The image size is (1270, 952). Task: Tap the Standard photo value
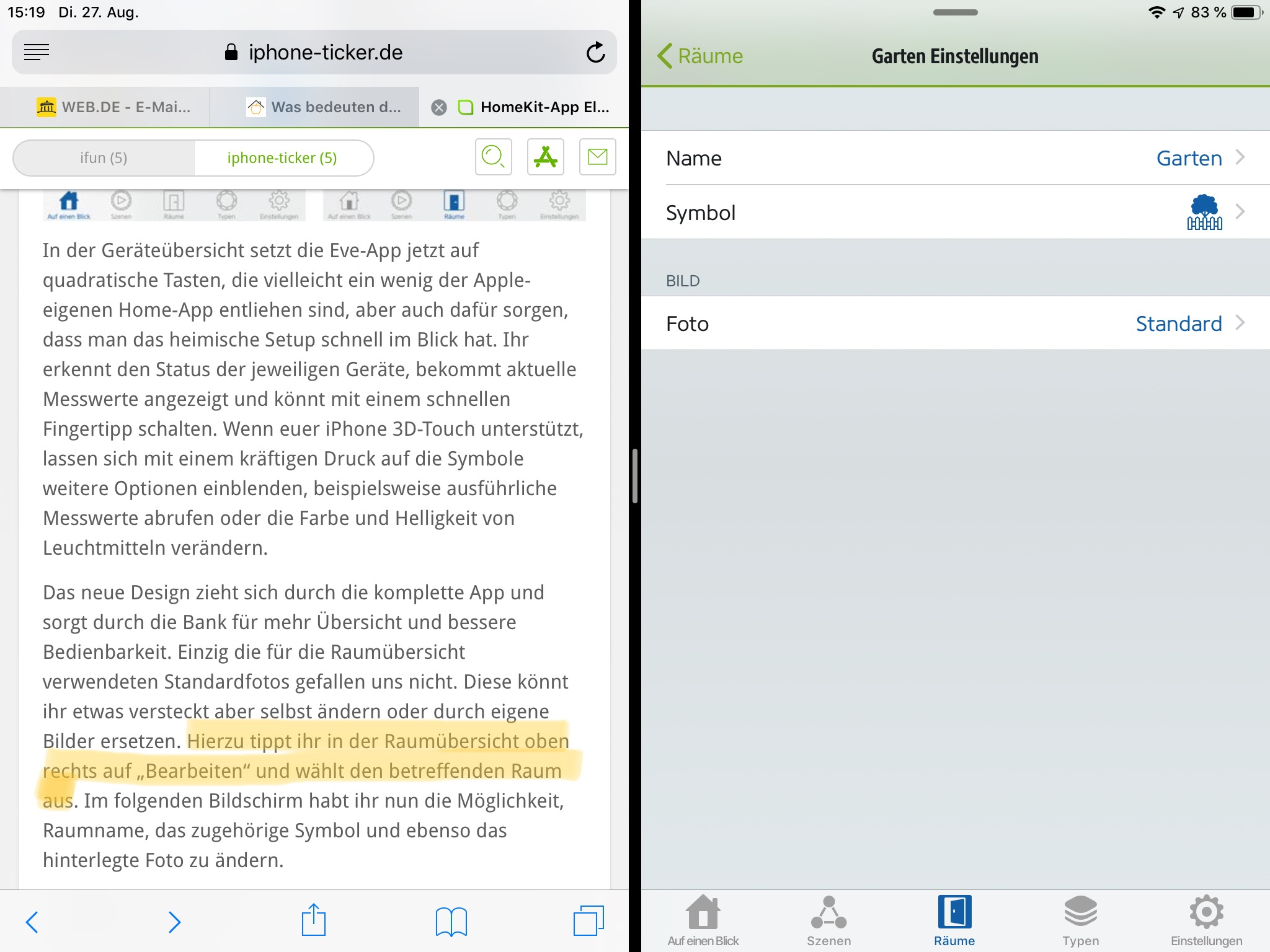1178,324
